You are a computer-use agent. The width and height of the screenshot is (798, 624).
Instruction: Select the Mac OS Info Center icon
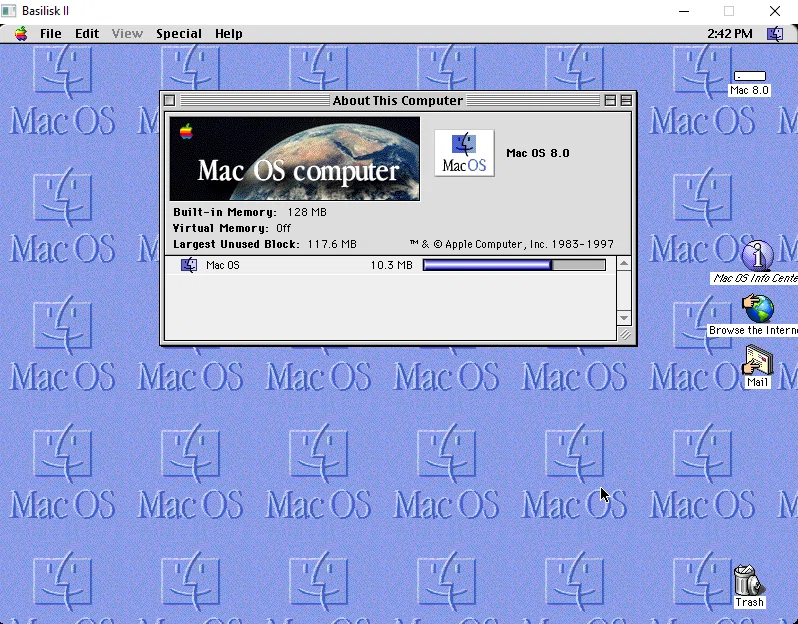coord(757,255)
